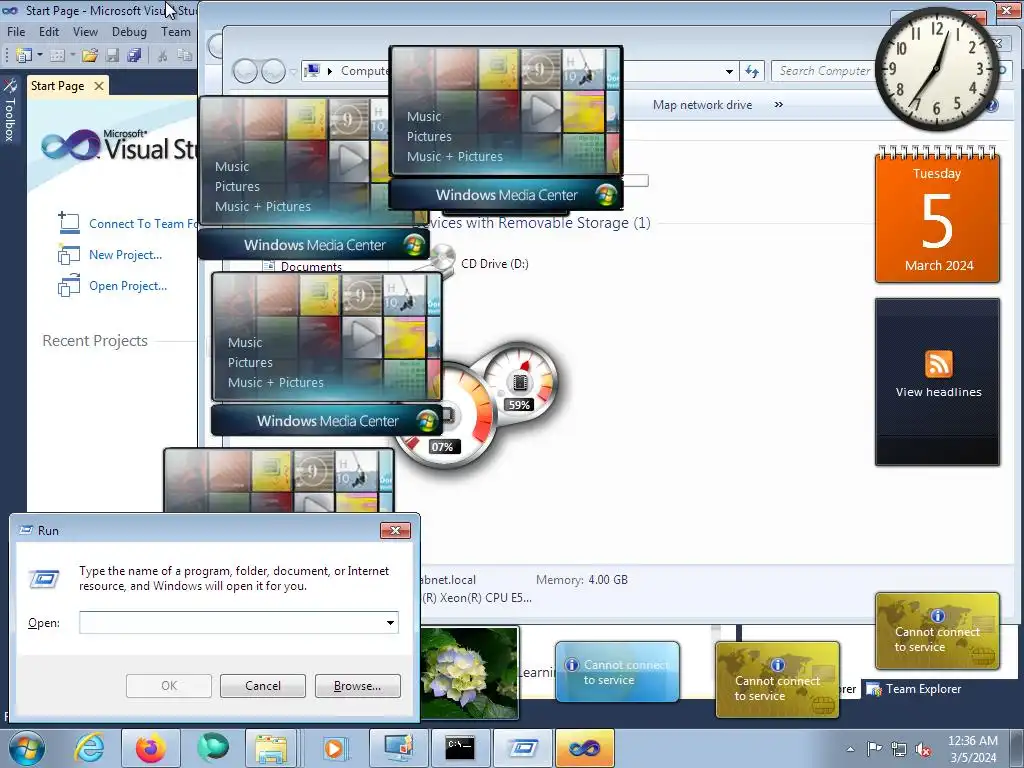The height and width of the screenshot is (768, 1024).
Task: Click the refresh button beside the address bar
Action: pyautogui.click(x=752, y=71)
